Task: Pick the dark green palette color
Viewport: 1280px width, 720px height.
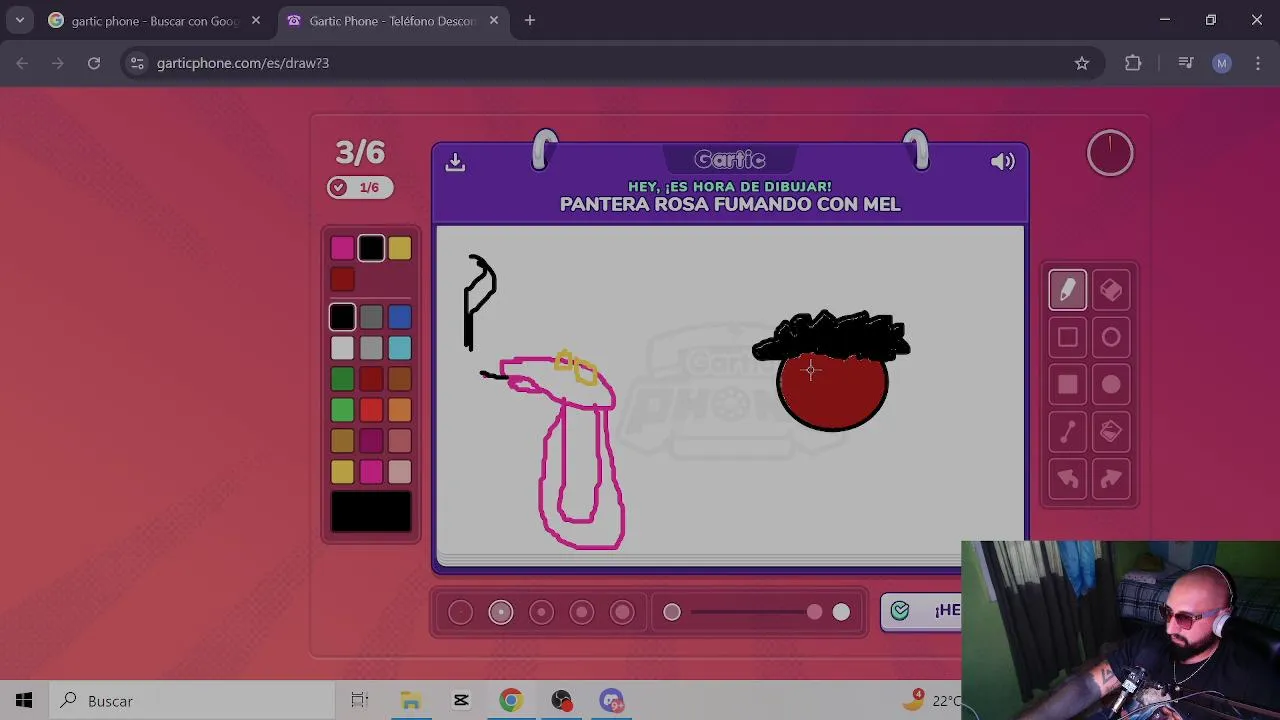Action: (x=342, y=379)
